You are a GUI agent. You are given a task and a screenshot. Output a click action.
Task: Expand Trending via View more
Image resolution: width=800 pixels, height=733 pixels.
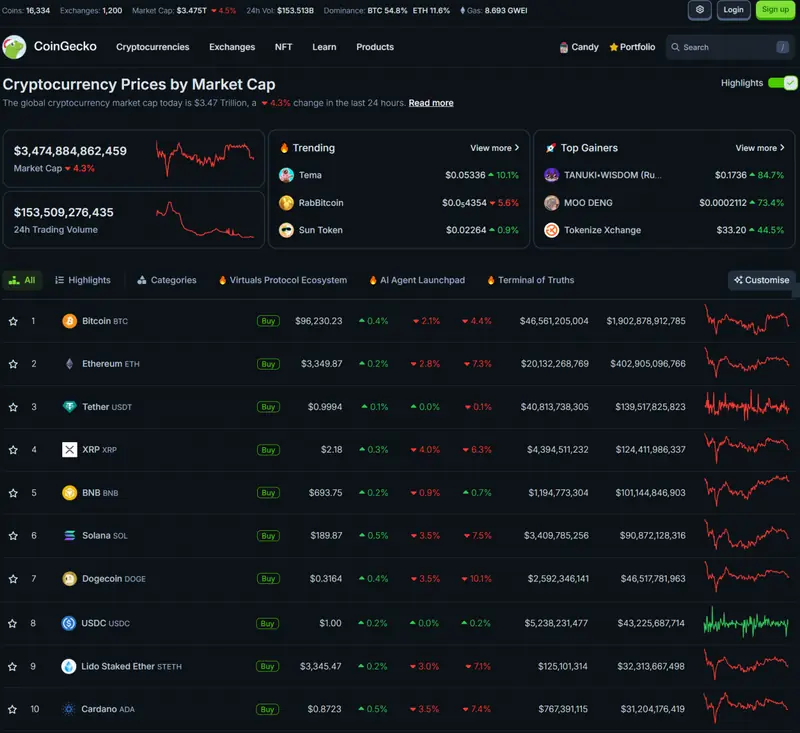tap(494, 148)
